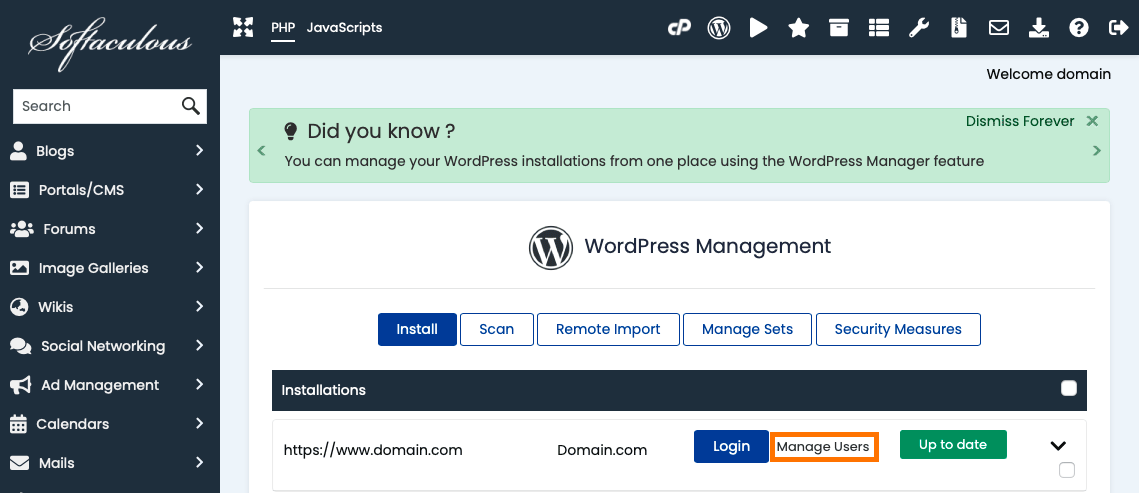
Task: Click the green Up to date button
Action: [x=953, y=444]
